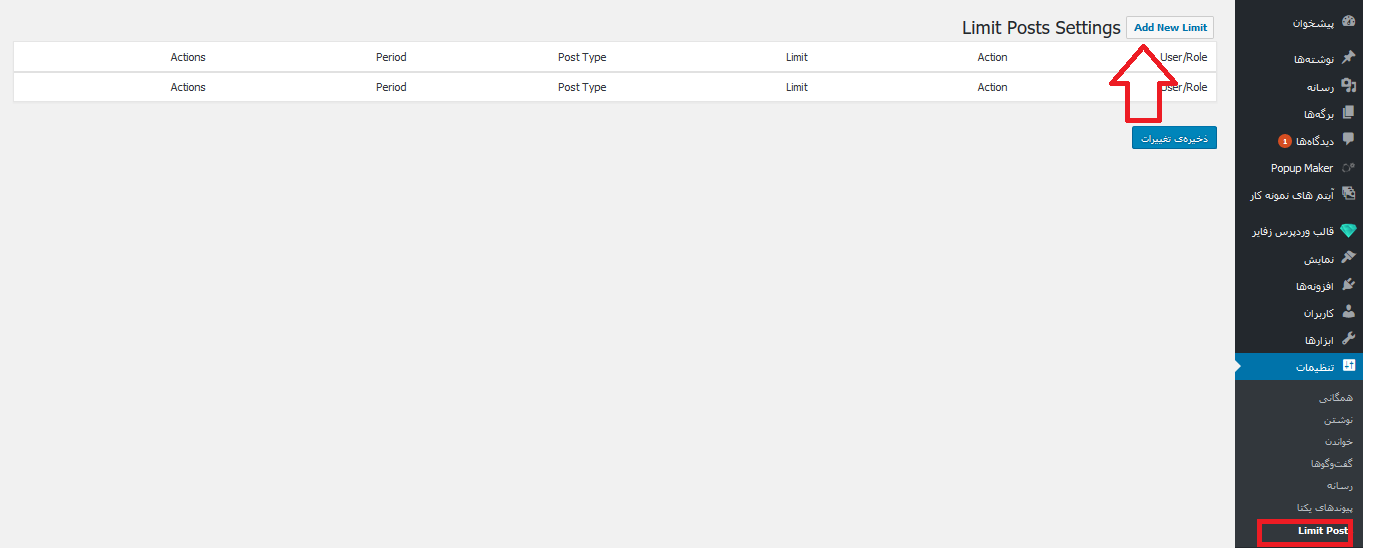Click the comments pending count badge
1374x548 pixels.
[x=1285, y=141]
